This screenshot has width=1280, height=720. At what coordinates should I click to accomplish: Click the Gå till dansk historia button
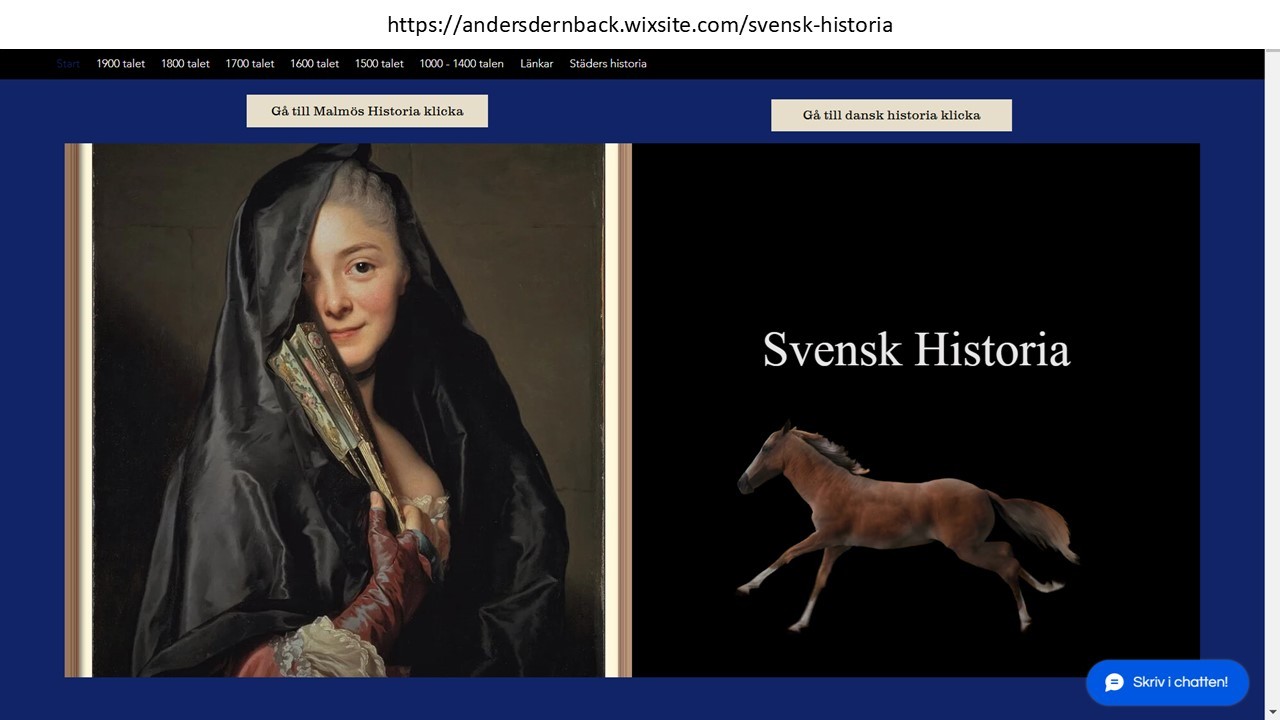click(891, 115)
